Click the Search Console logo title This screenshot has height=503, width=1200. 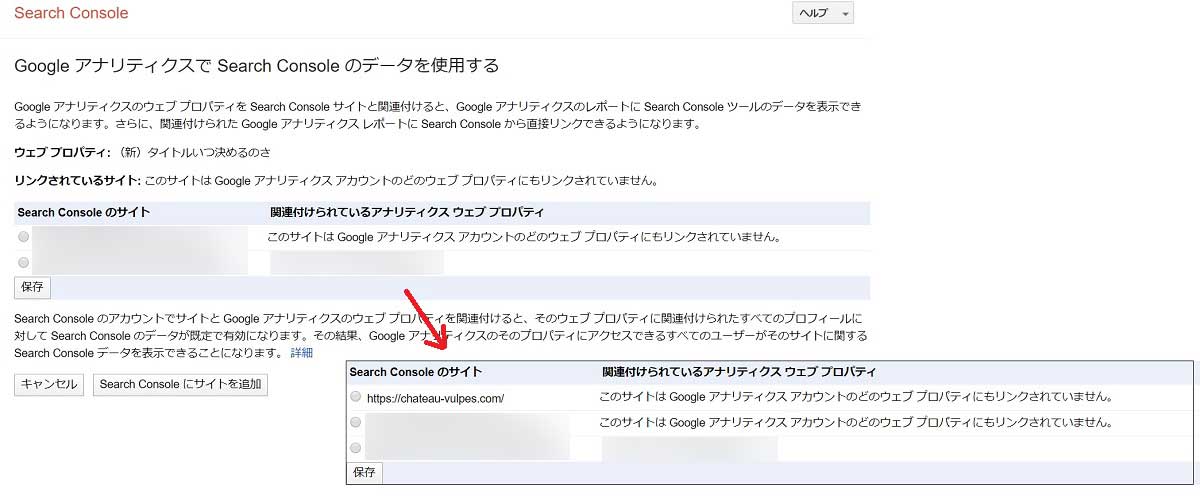(x=71, y=14)
